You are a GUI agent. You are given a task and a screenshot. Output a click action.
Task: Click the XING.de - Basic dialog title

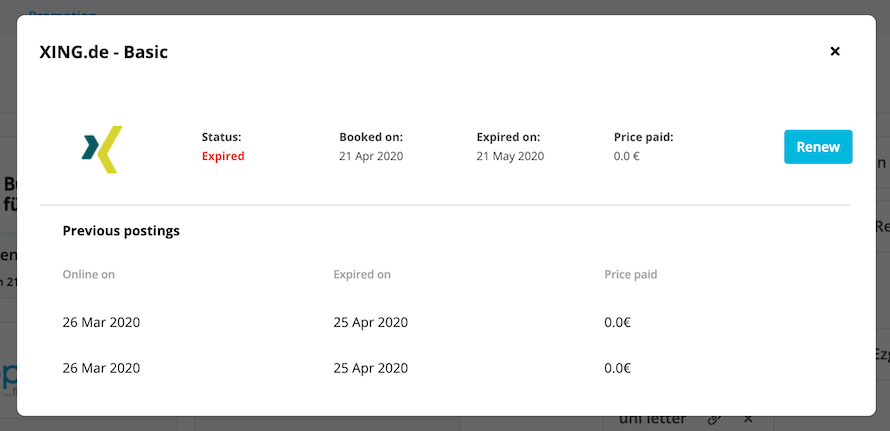pyautogui.click(x=104, y=52)
